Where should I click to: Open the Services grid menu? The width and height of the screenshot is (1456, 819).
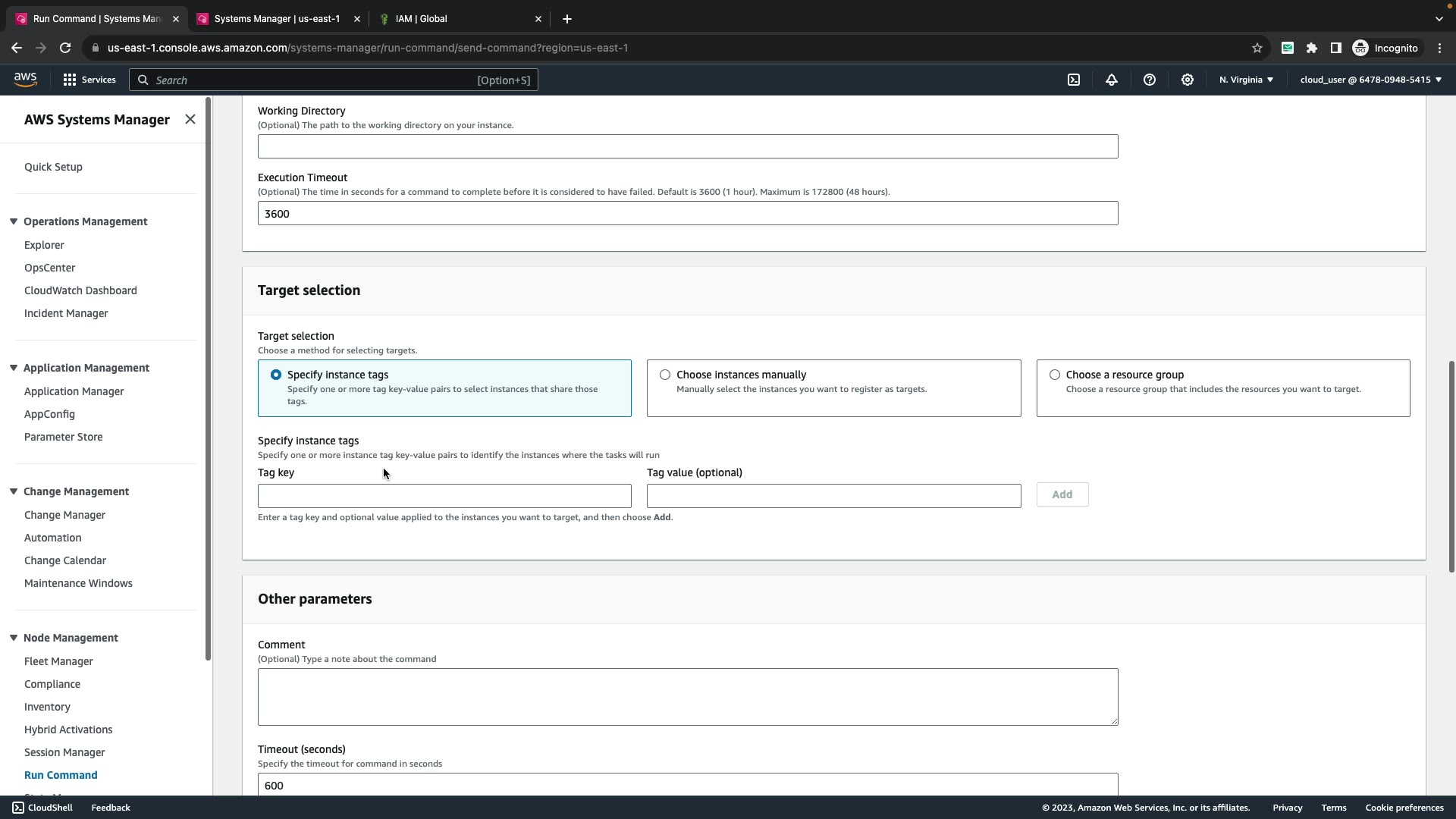[x=89, y=80]
